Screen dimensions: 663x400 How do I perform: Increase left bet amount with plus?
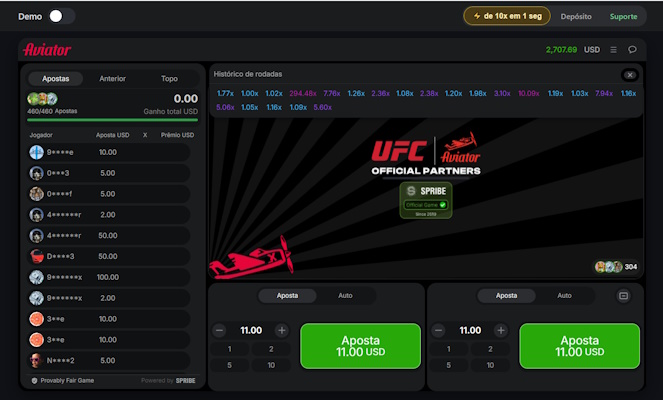point(282,330)
